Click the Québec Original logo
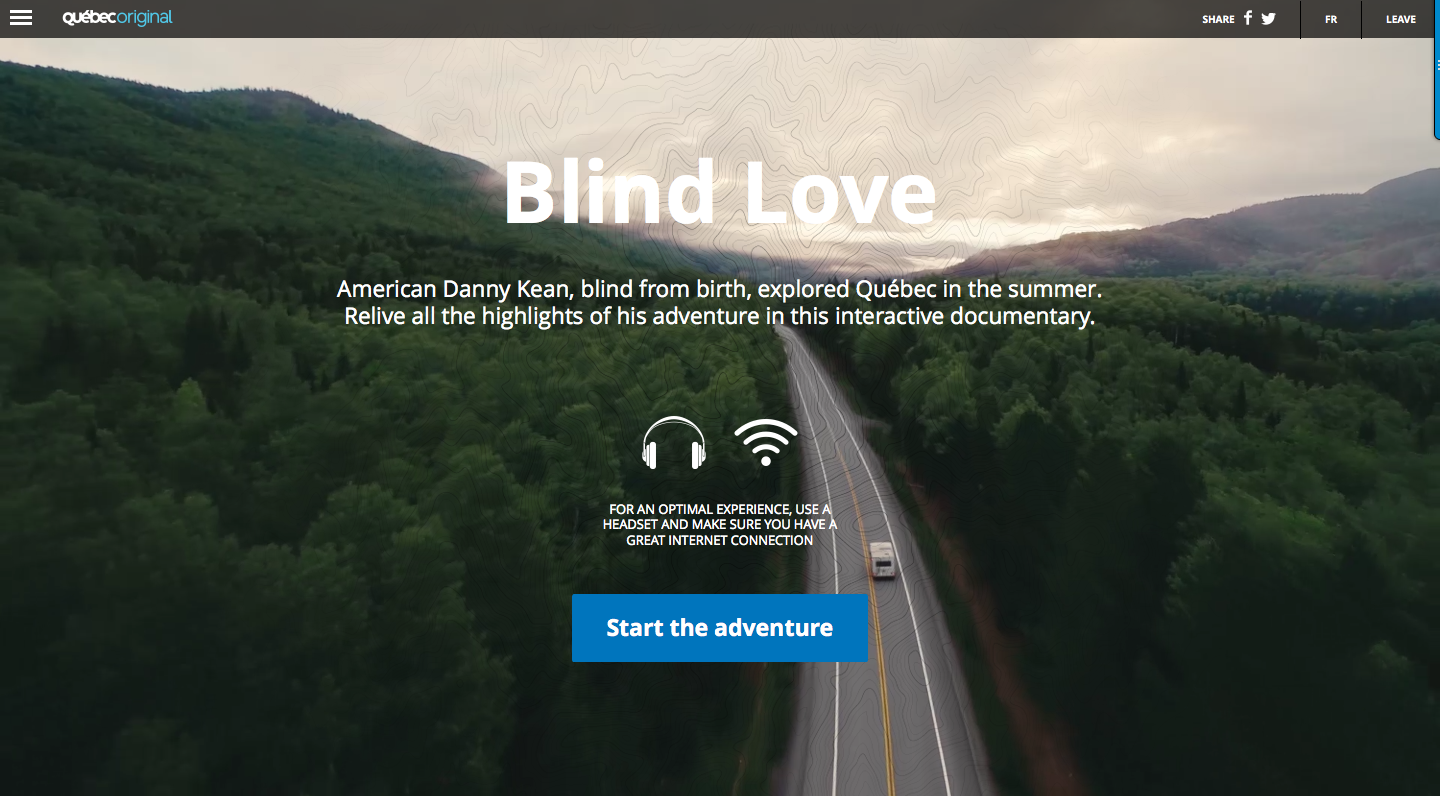Screen dimensions: 1440x796 [x=117, y=18]
